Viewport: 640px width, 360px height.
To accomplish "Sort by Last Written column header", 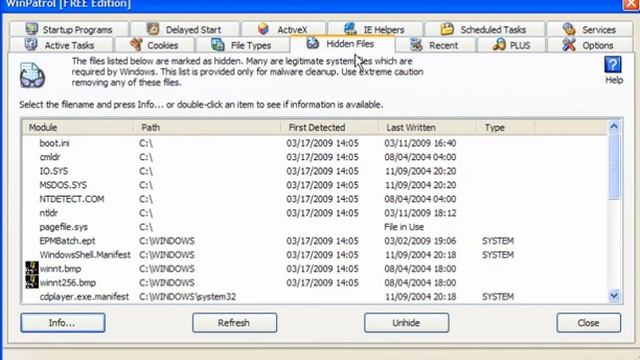I will [428, 127].
